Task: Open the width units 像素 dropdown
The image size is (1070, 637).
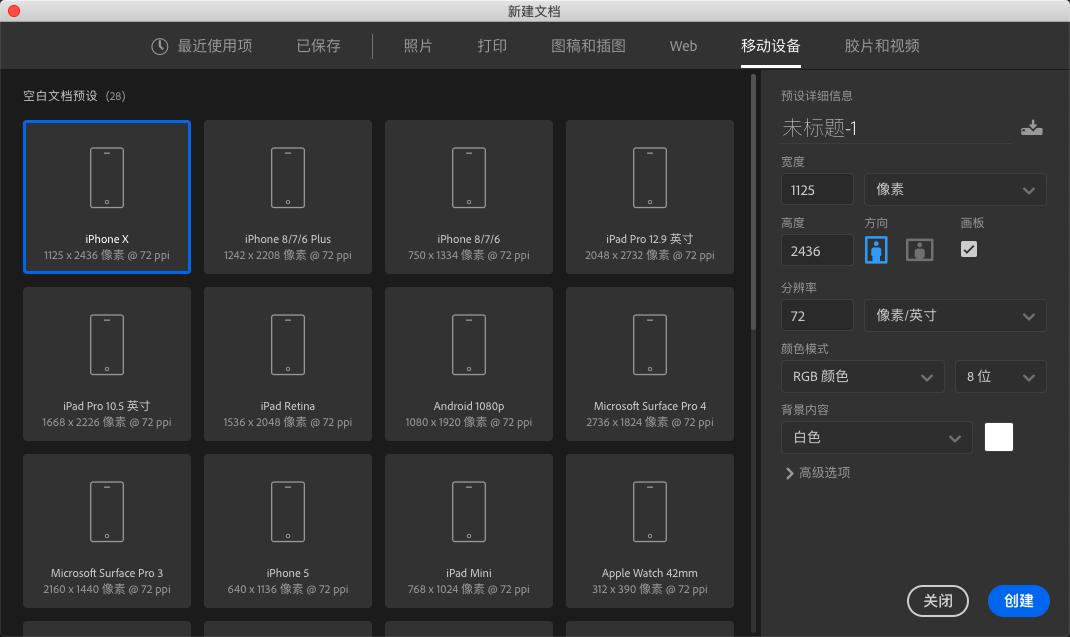Action: (954, 189)
